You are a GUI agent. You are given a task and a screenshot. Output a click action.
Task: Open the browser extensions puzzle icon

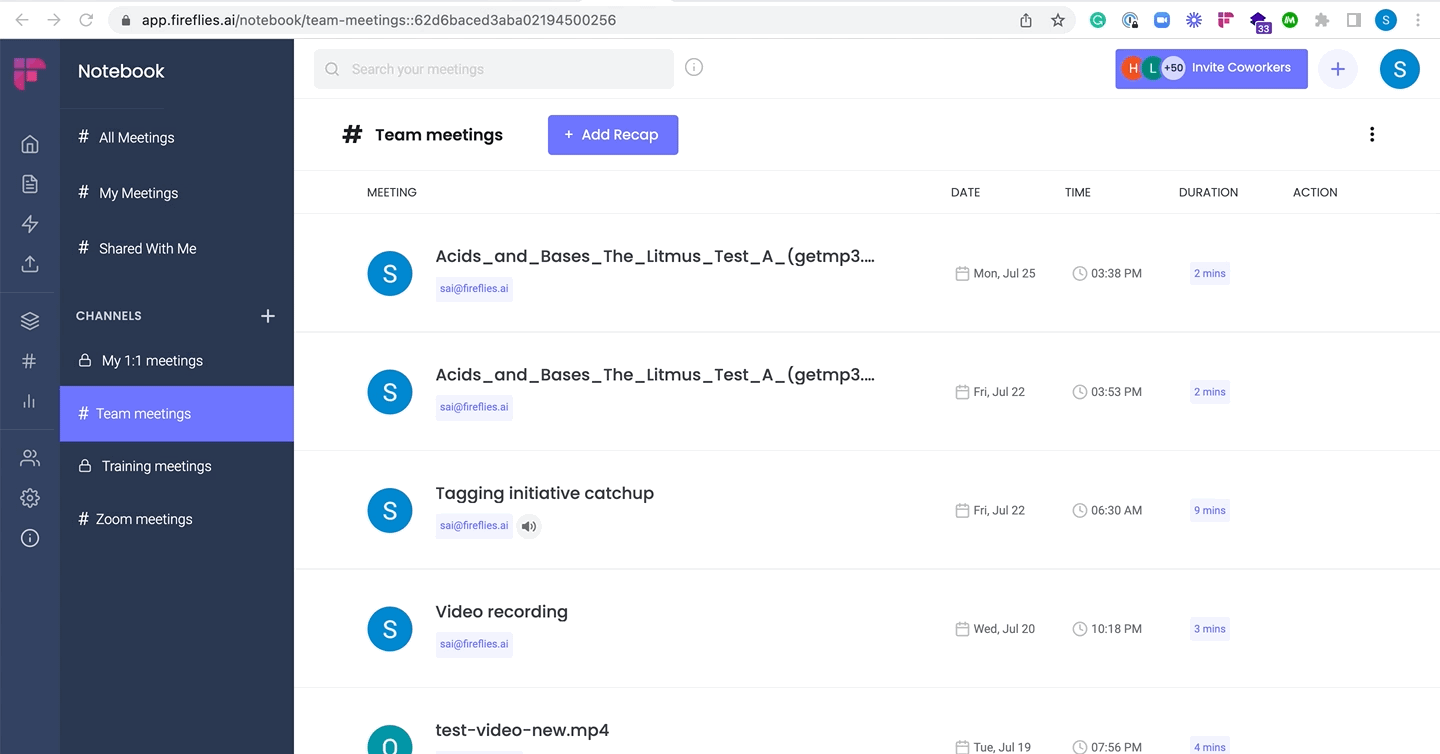click(1322, 20)
